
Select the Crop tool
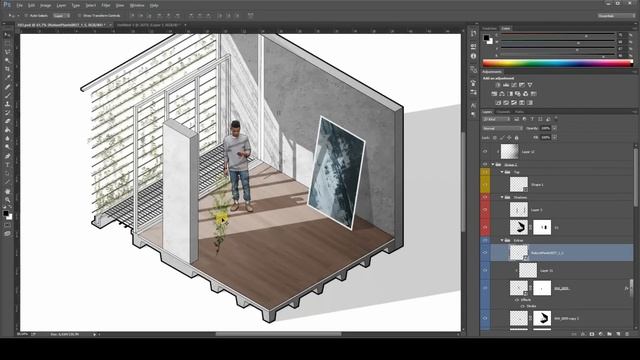pyautogui.click(x=7, y=69)
